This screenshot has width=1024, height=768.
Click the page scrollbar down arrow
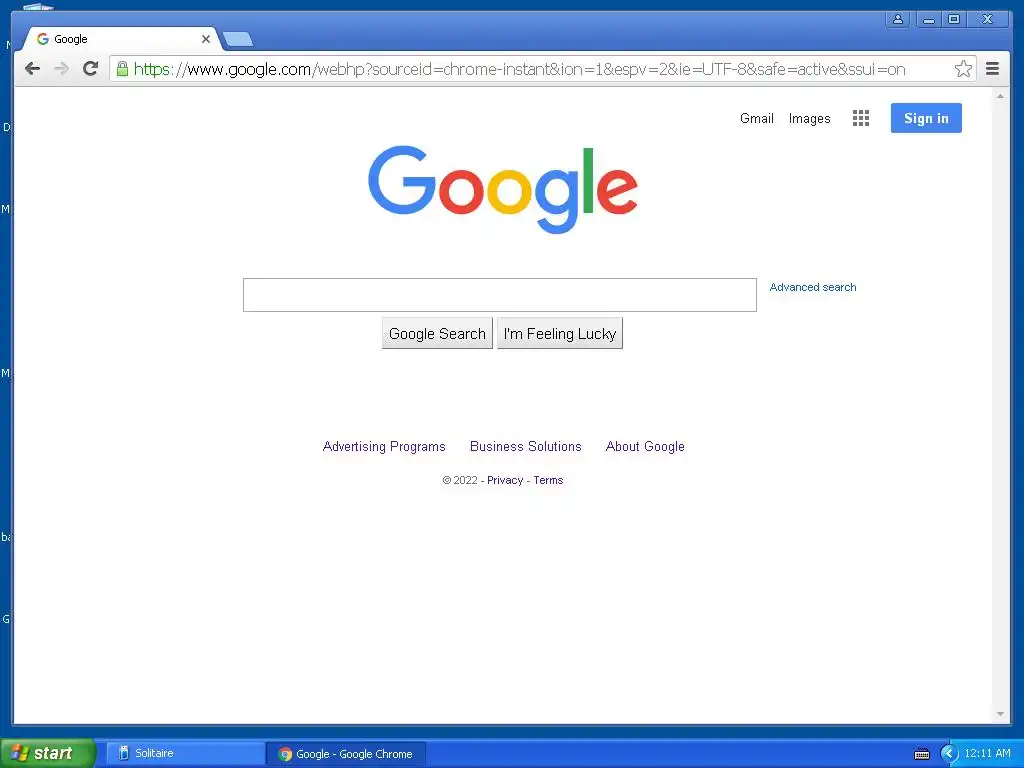1000,714
